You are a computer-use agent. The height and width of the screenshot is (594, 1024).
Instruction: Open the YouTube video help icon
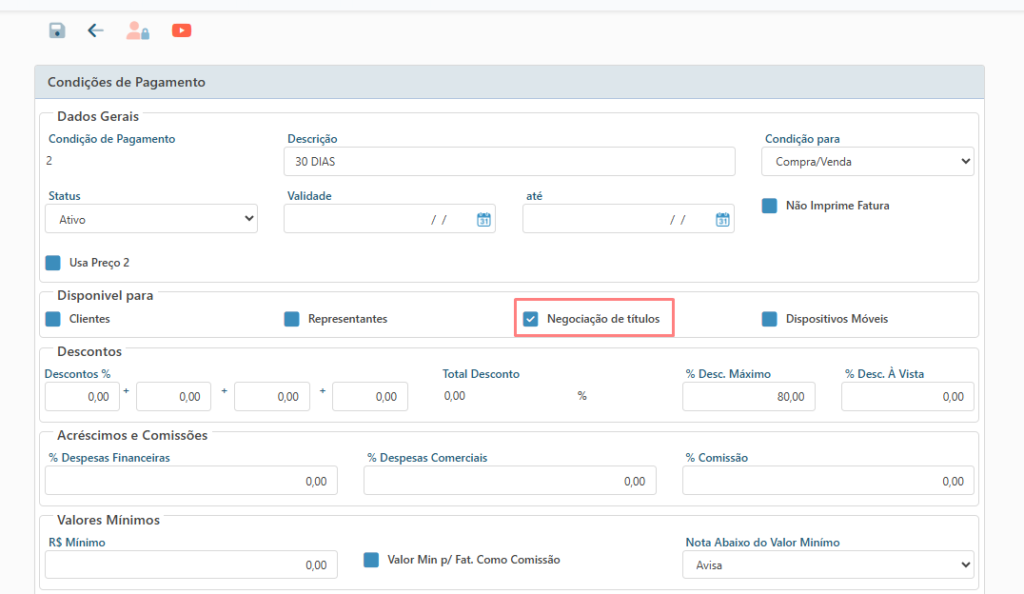point(182,31)
